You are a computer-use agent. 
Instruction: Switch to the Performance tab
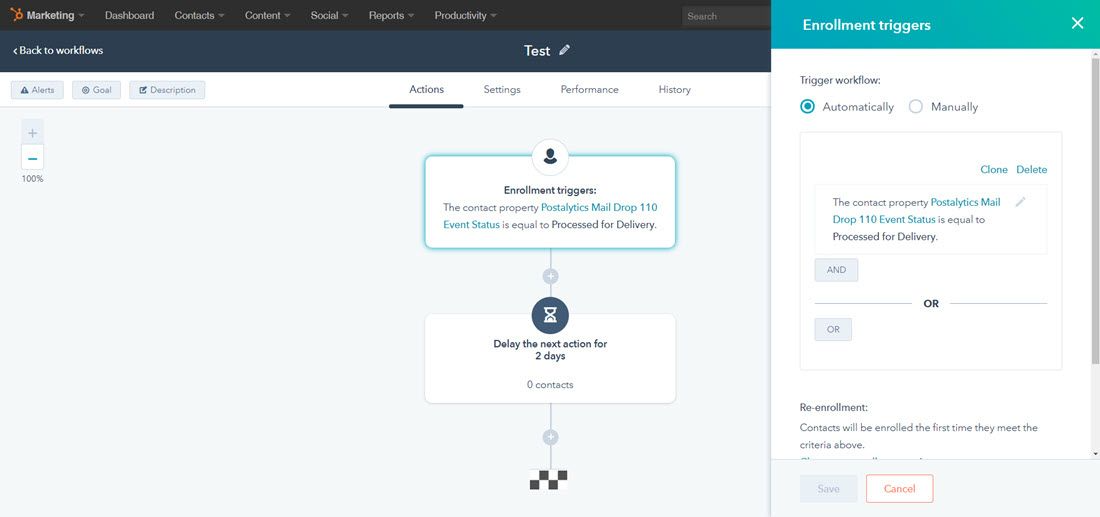(x=589, y=90)
